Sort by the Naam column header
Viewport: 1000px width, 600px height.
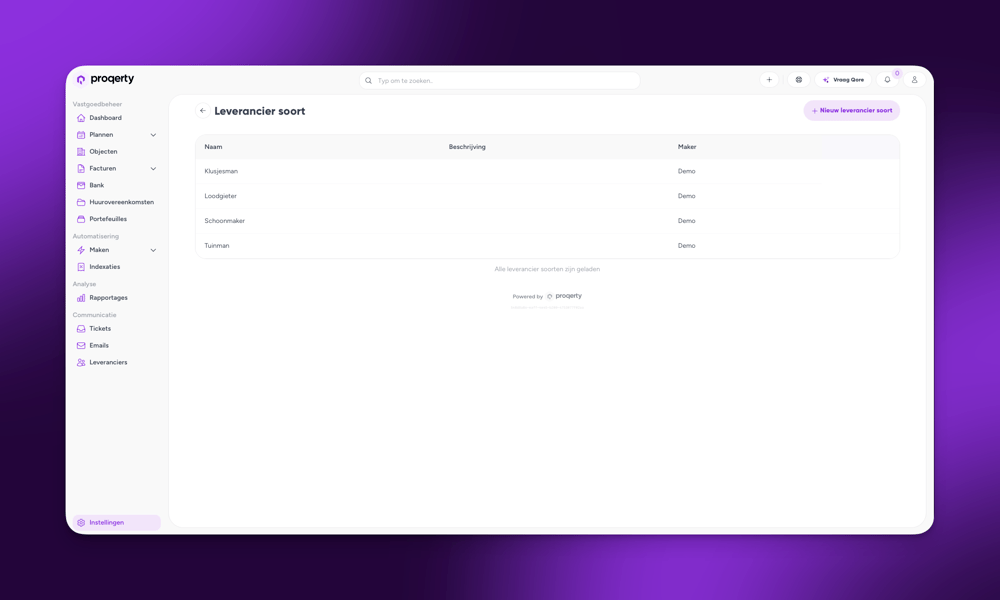tap(213, 147)
